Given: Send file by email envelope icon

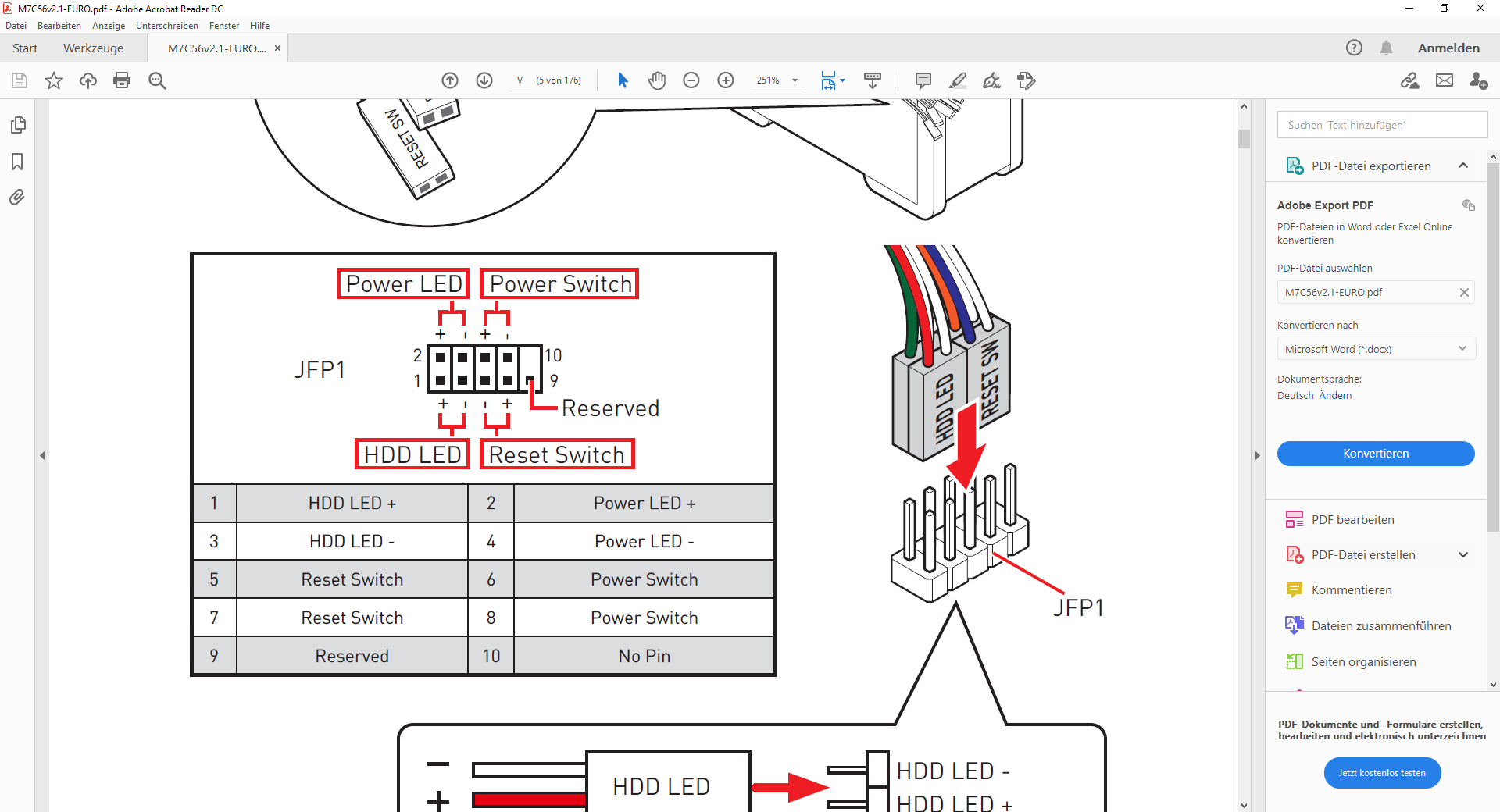Looking at the screenshot, I should [1445, 80].
